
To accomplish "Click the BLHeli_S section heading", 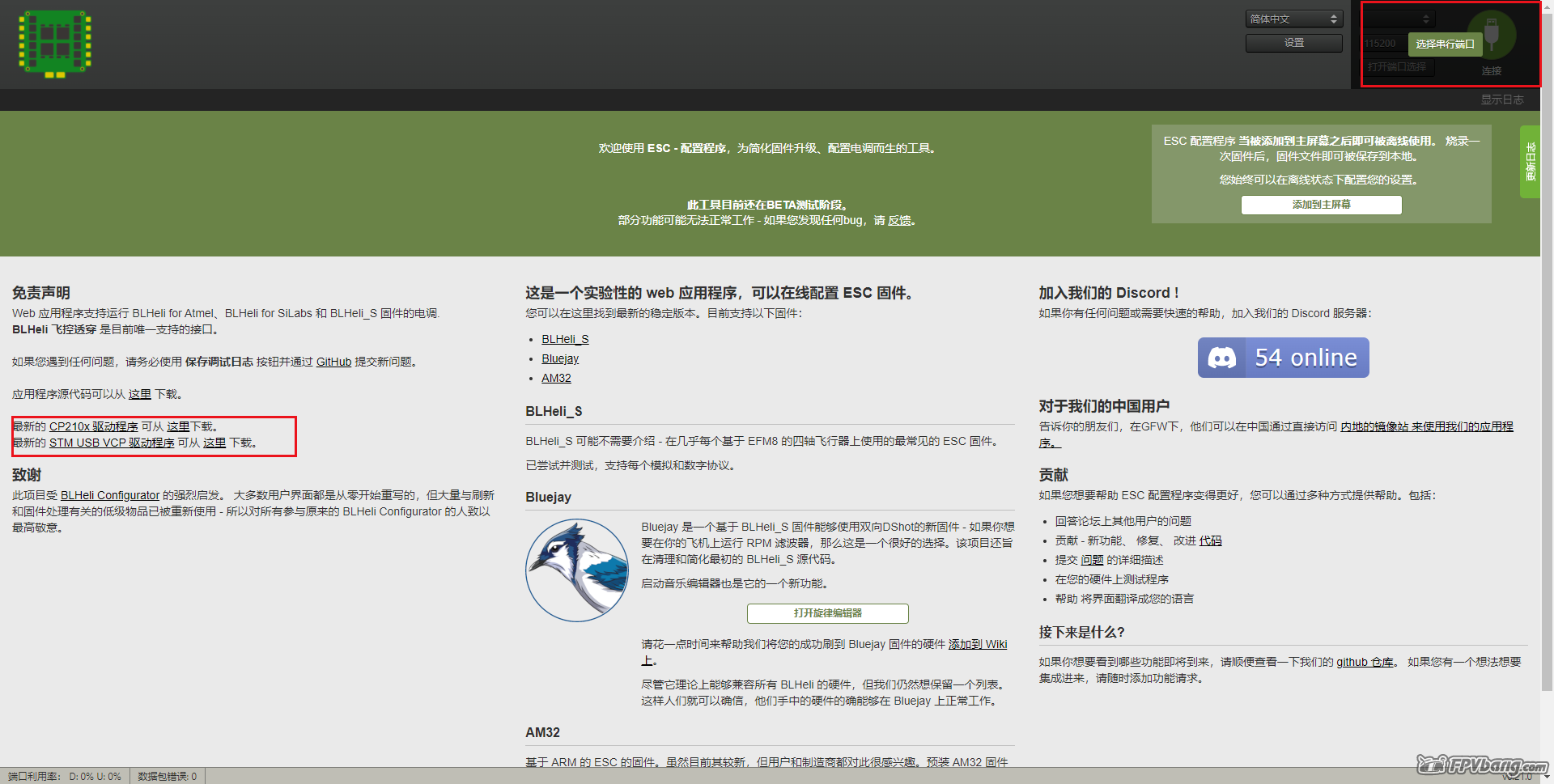I will click(554, 411).
